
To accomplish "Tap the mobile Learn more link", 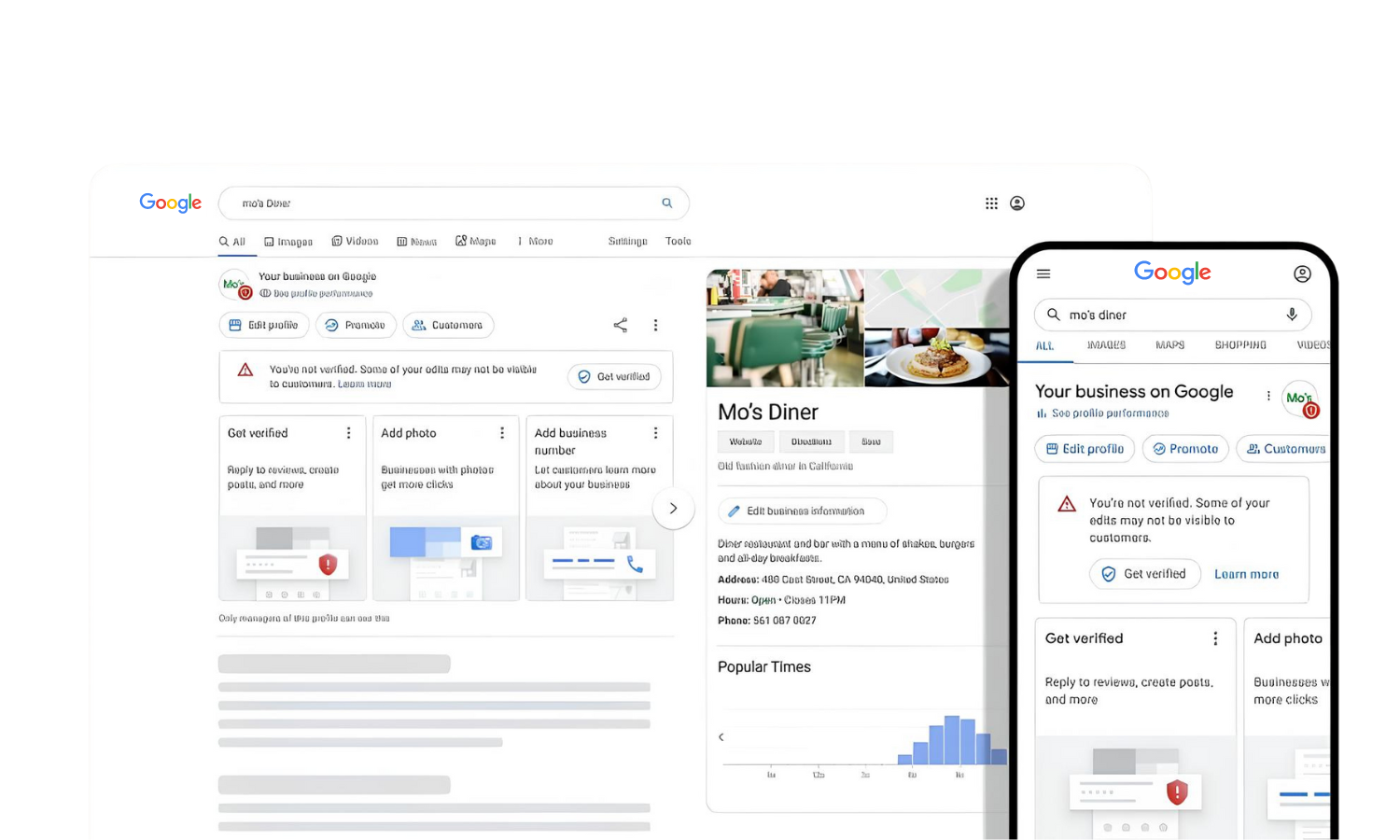I will (x=1246, y=574).
